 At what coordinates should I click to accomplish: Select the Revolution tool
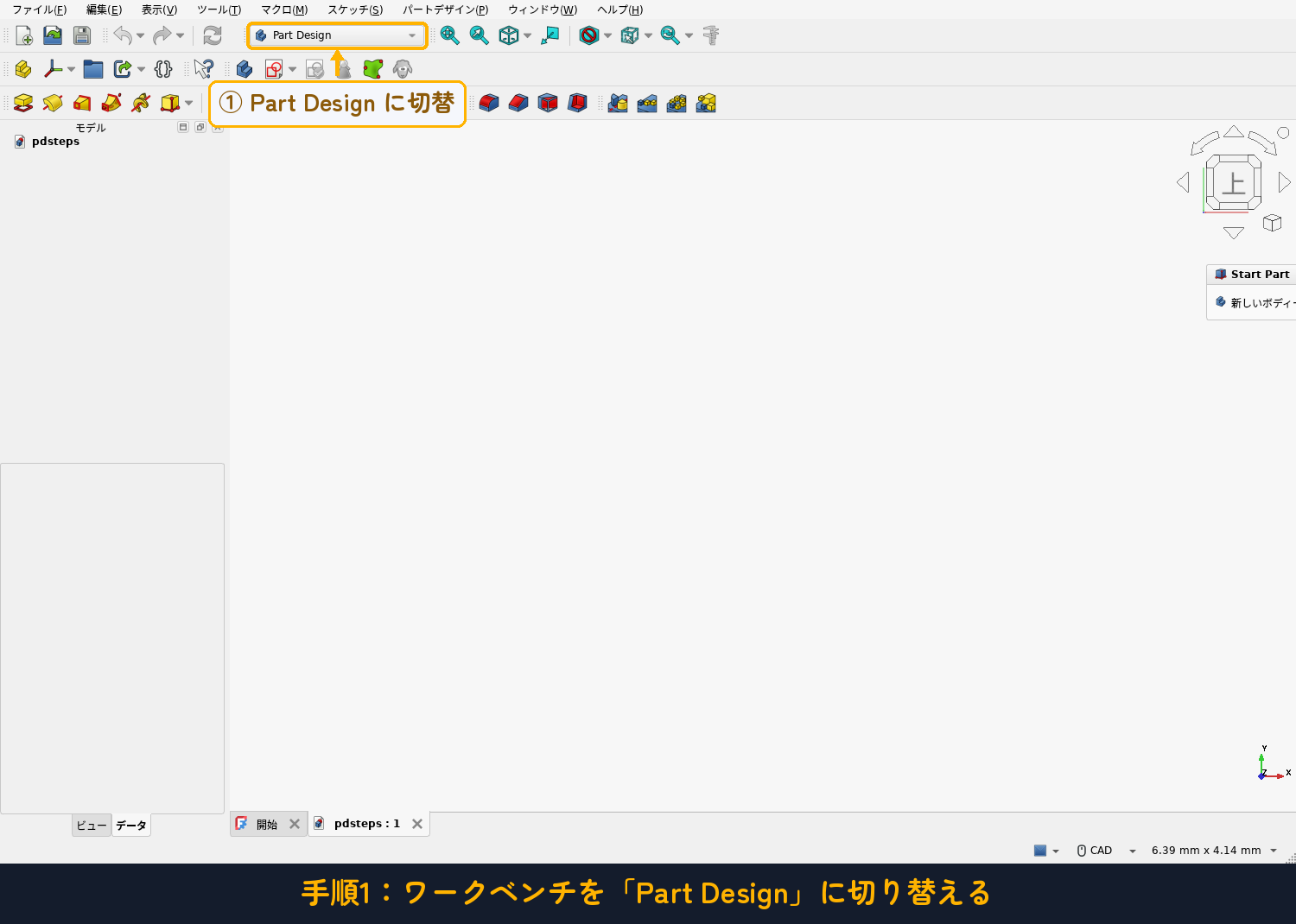(53, 104)
